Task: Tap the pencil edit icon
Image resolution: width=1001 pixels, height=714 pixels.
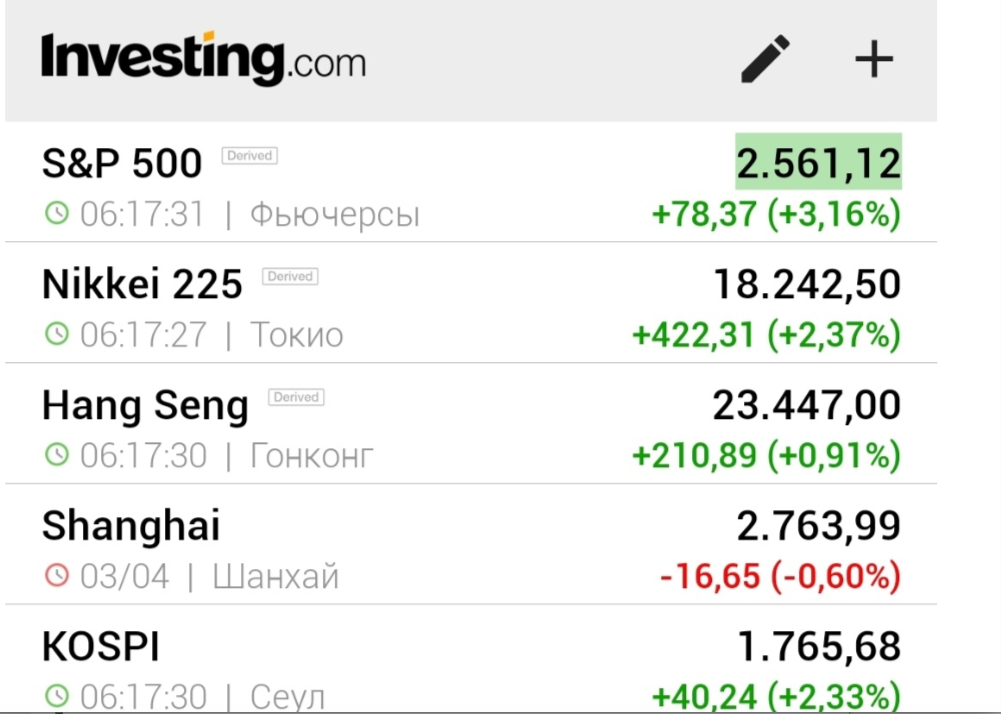Action: point(765,59)
